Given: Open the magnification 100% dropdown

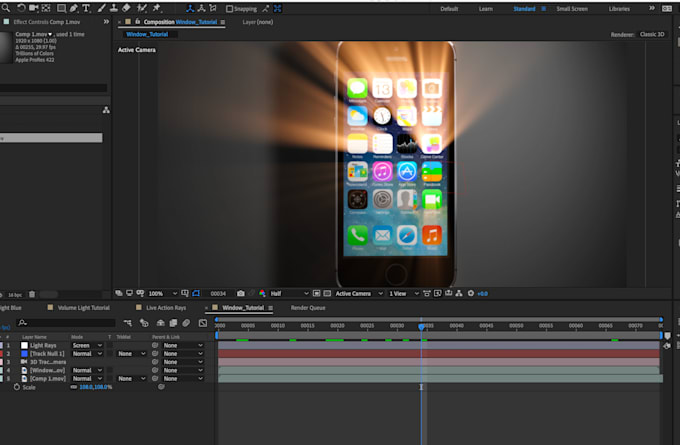Looking at the screenshot, I should click(163, 294).
